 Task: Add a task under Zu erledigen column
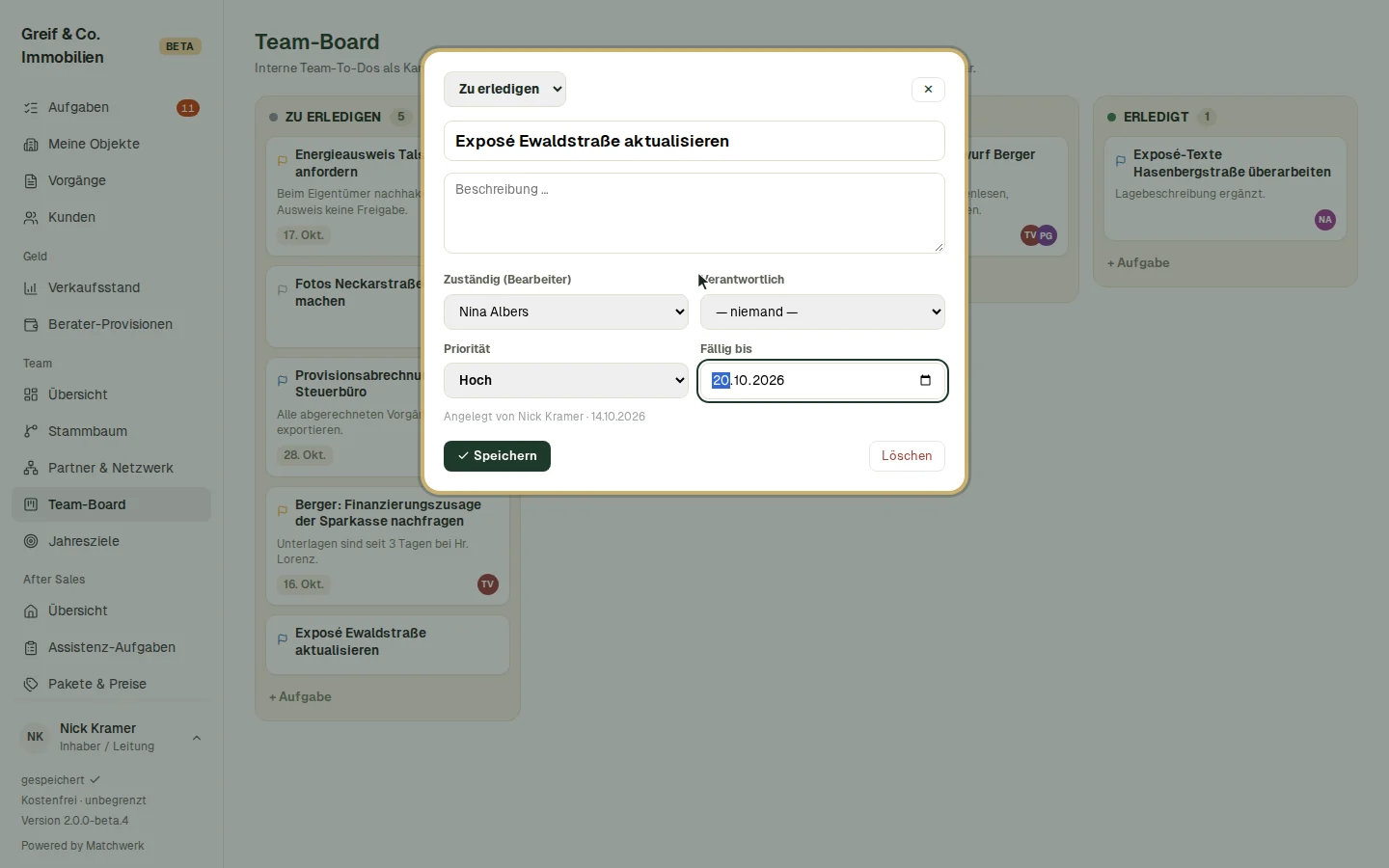coord(300,697)
